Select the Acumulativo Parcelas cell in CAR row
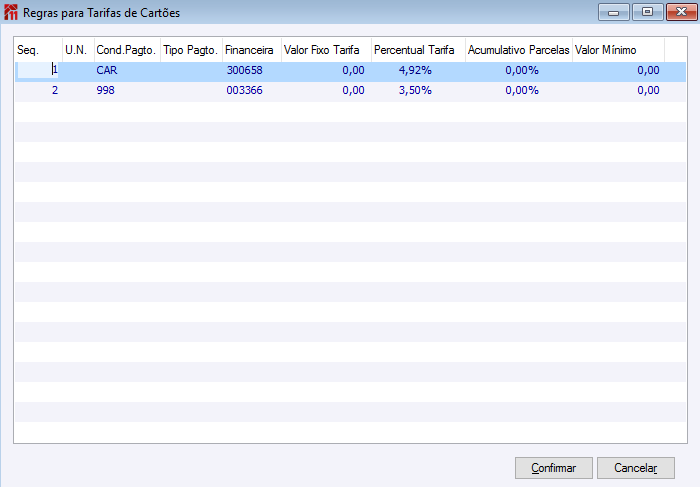 click(519, 71)
